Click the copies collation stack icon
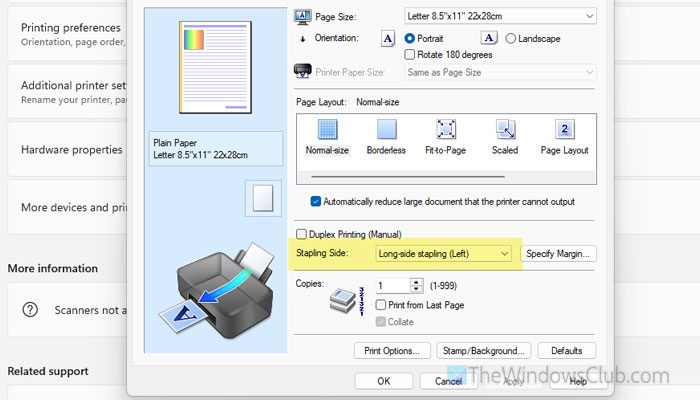 coord(343,300)
